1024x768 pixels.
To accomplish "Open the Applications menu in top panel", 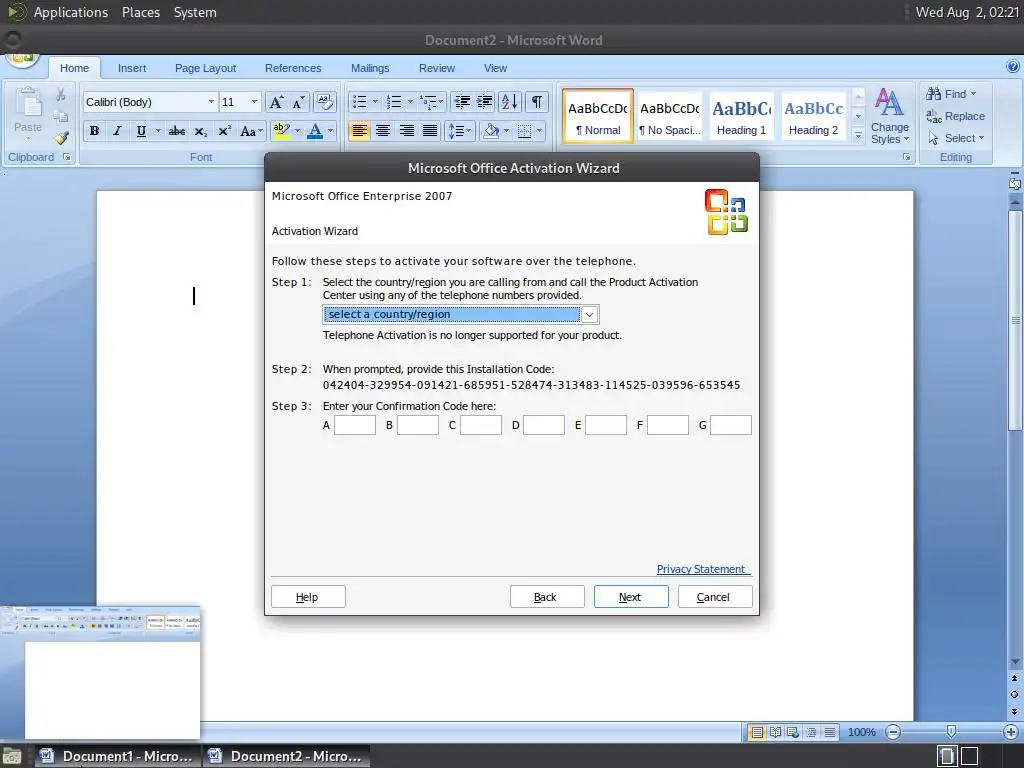I will pyautogui.click(x=70, y=12).
